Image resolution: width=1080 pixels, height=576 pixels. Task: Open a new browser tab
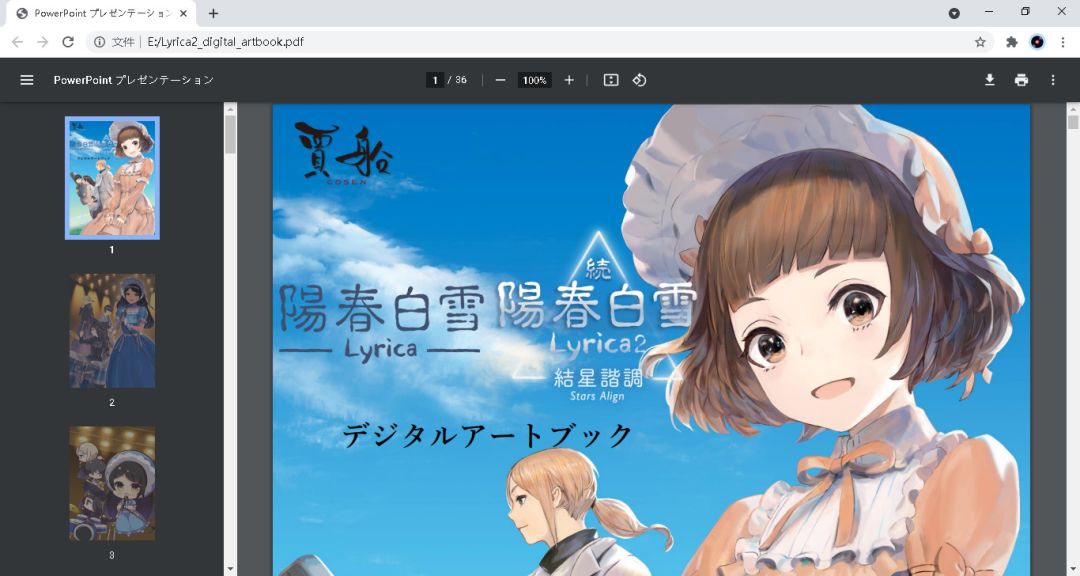214,13
